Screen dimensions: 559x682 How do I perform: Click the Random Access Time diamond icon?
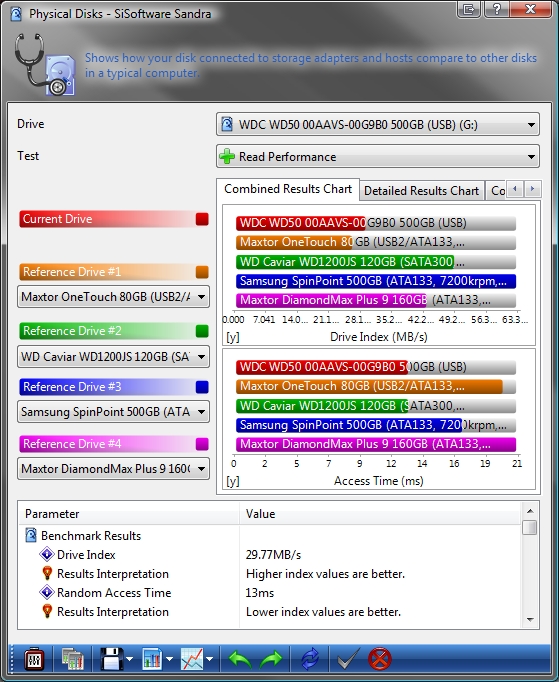47,592
